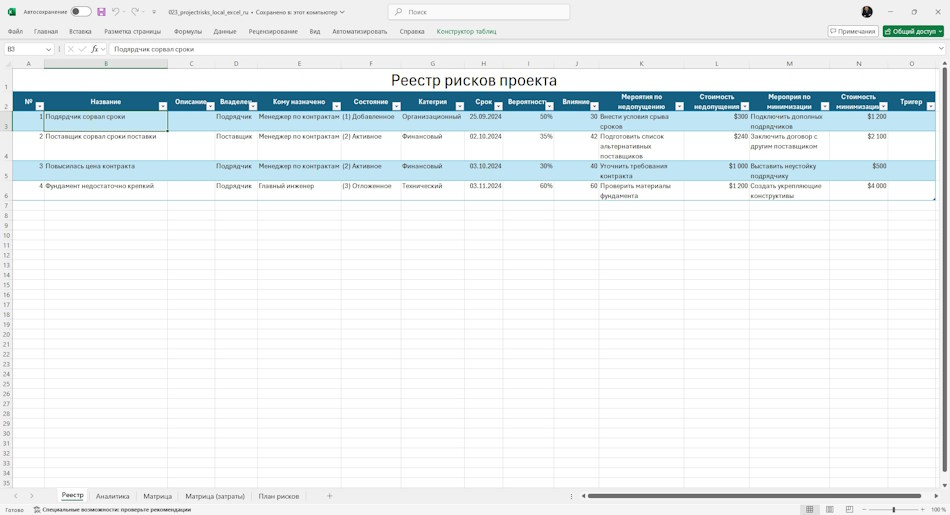950x515 pixels.
Task: Click the next sheet navigation arrow
Action: click(32, 496)
